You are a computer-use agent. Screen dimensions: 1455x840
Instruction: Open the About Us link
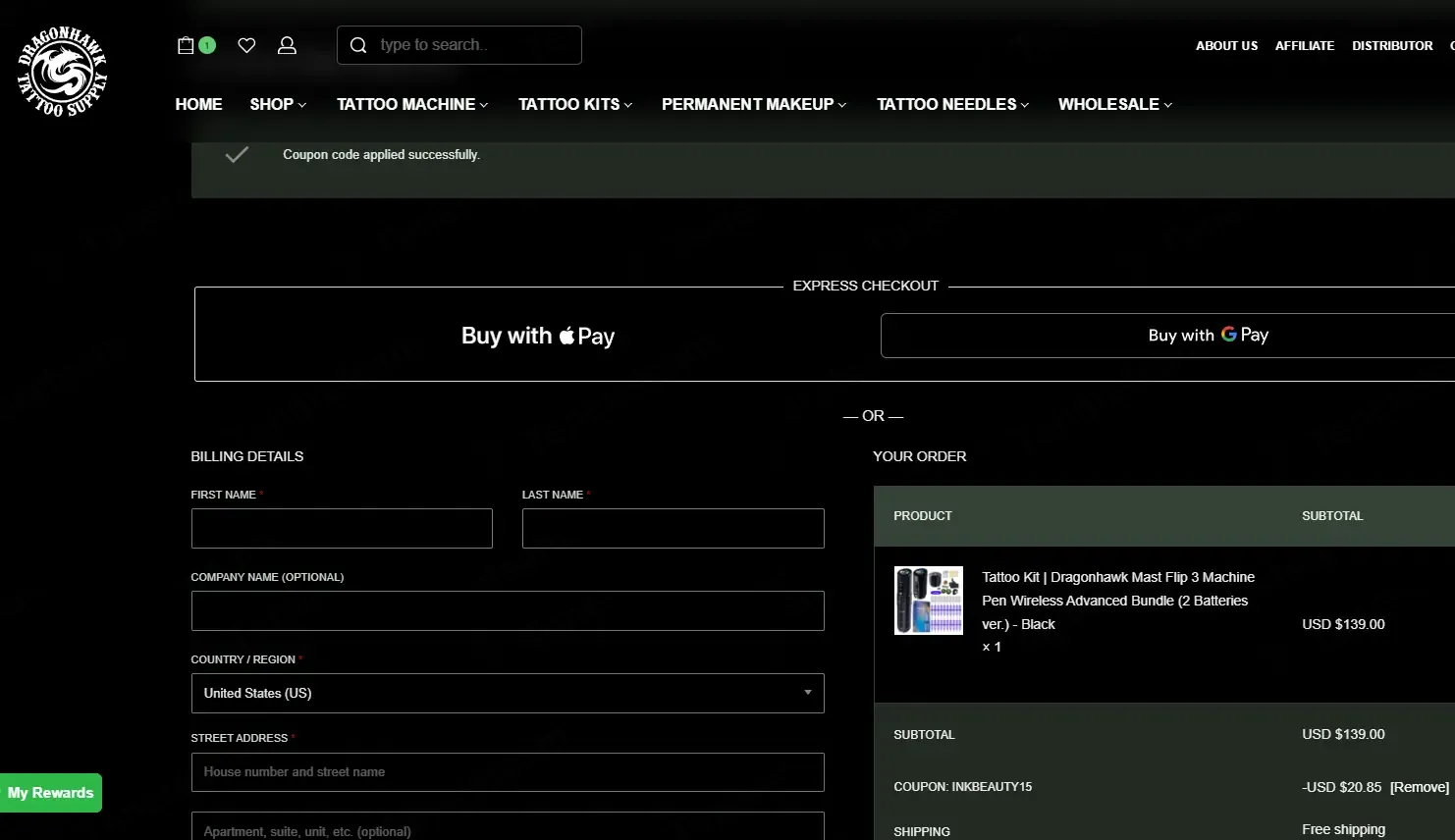tap(1226, 46)
